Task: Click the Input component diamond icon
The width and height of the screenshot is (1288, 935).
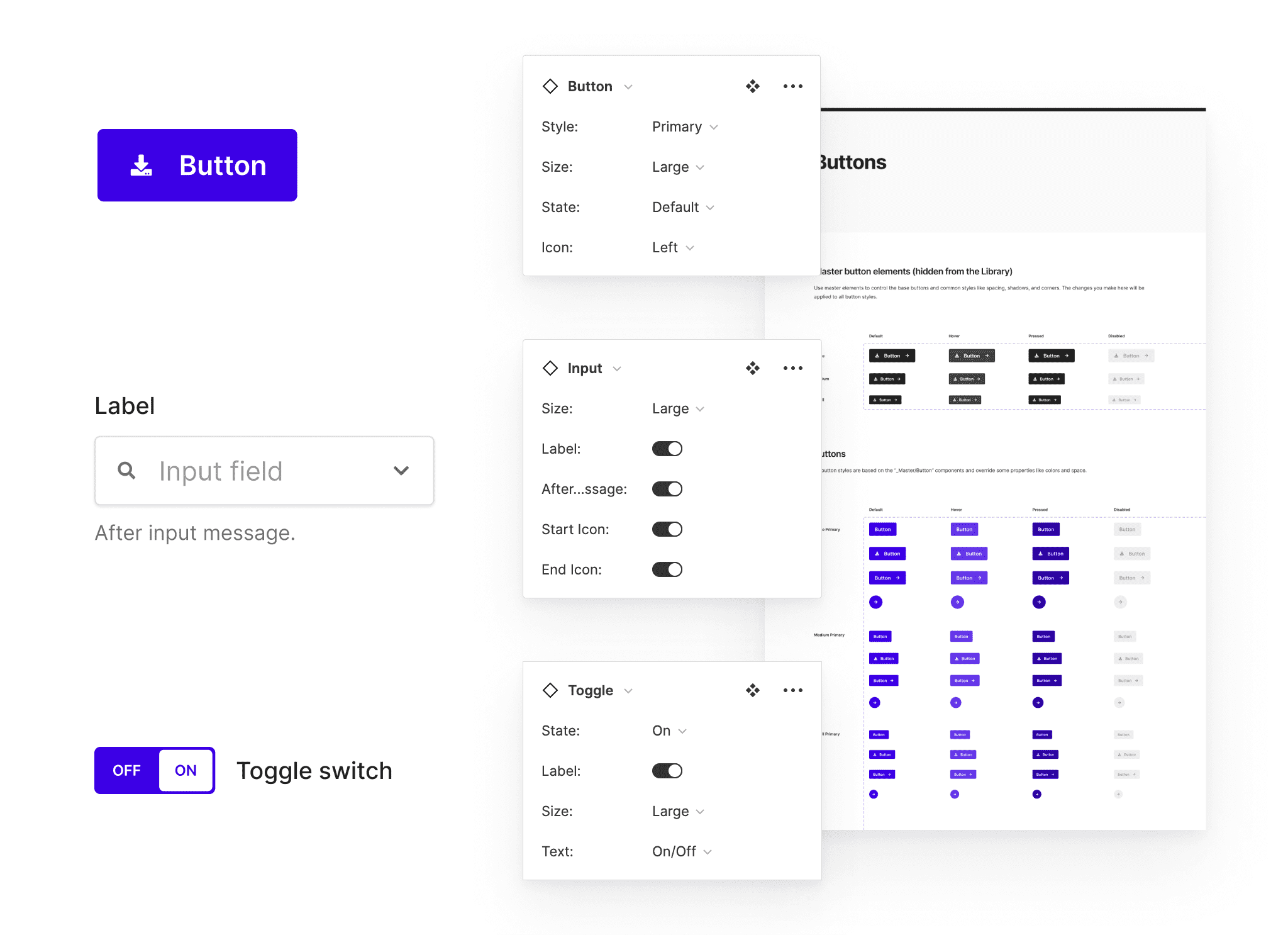Action: [550, 368]
